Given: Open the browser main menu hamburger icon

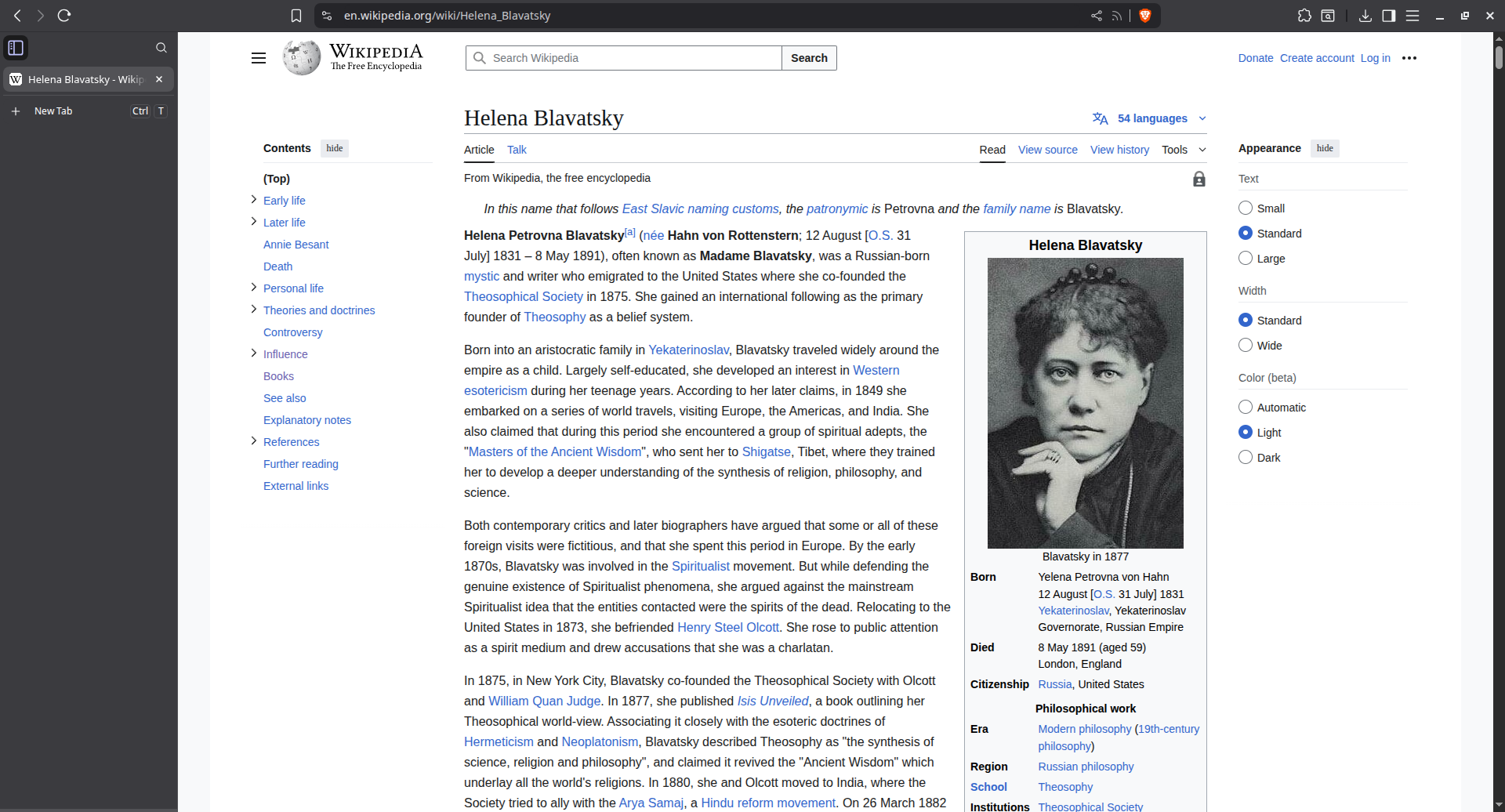Looking at the screenshot, I should [x=1413, y=16].
